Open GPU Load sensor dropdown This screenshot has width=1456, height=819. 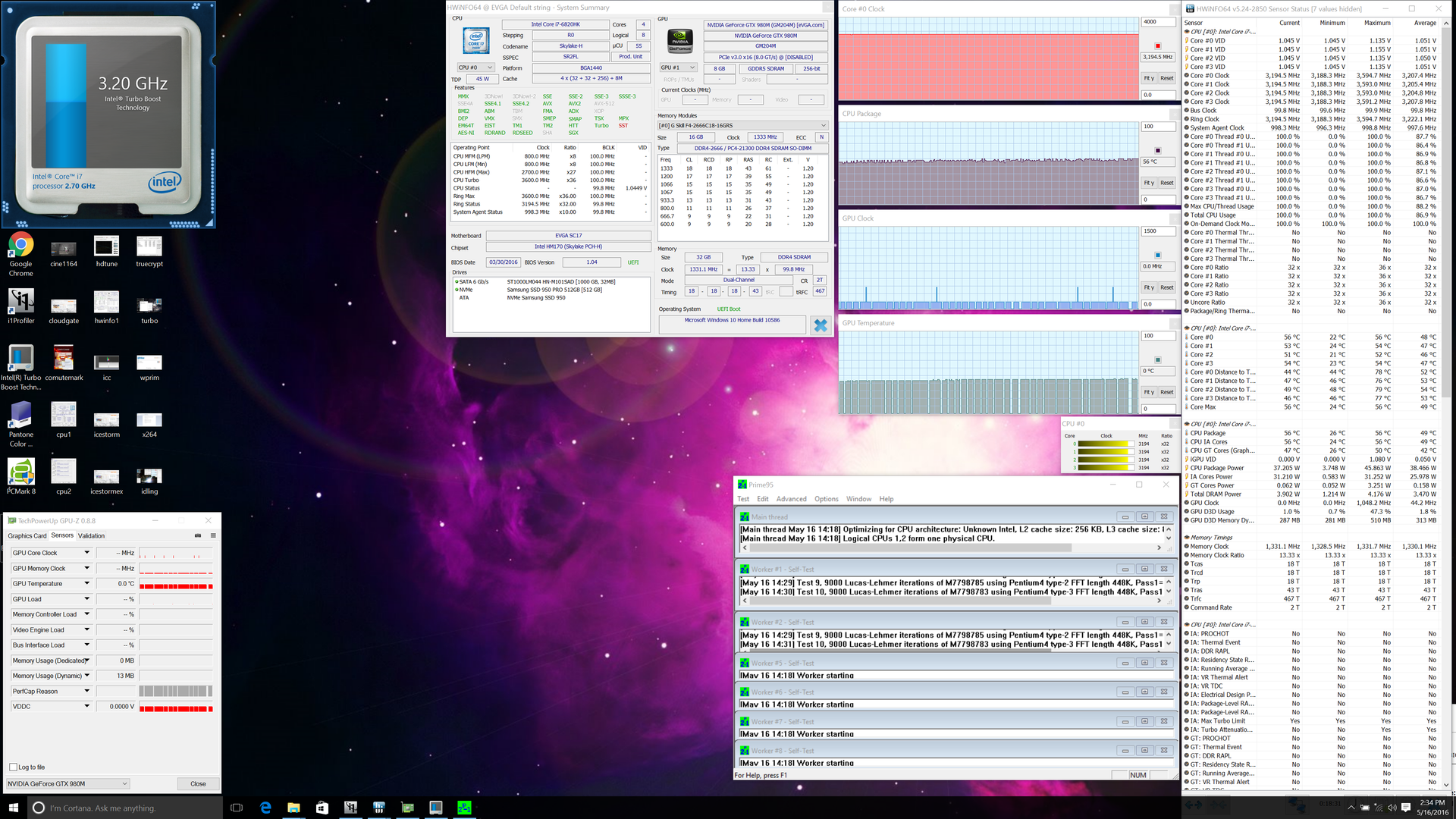coord(86,599)
